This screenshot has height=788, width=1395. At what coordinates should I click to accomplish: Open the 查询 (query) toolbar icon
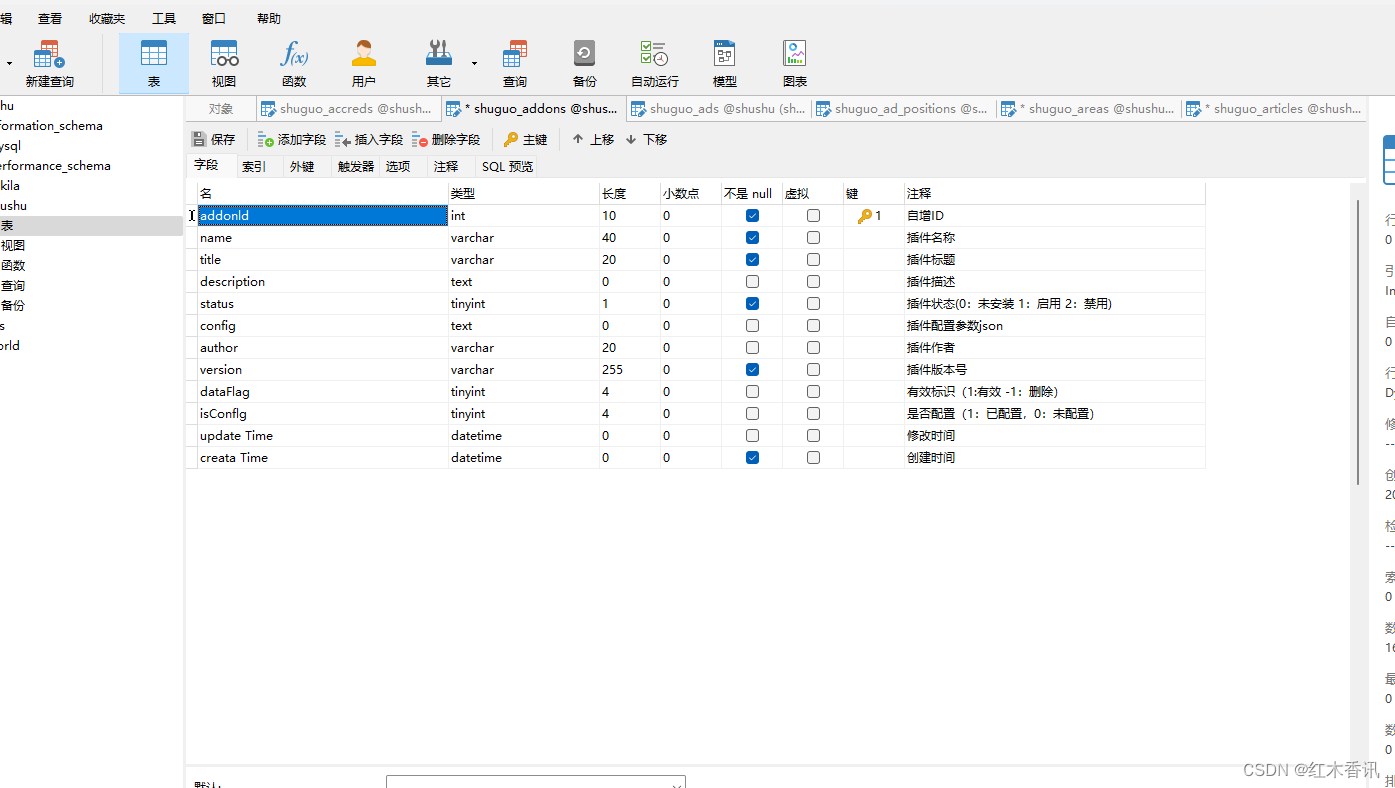(515, 64)
